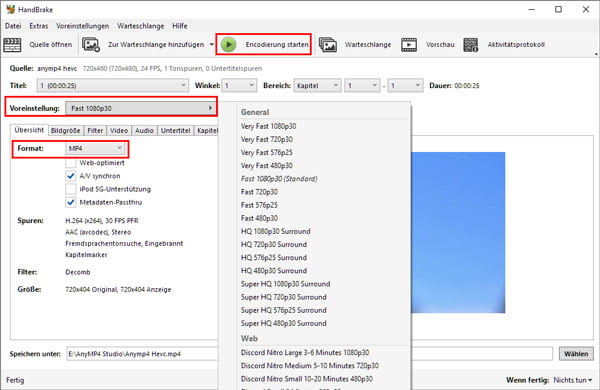
Task: Open the Wenn fertig Nichts tun dropdown
Action: coord(572,380)
